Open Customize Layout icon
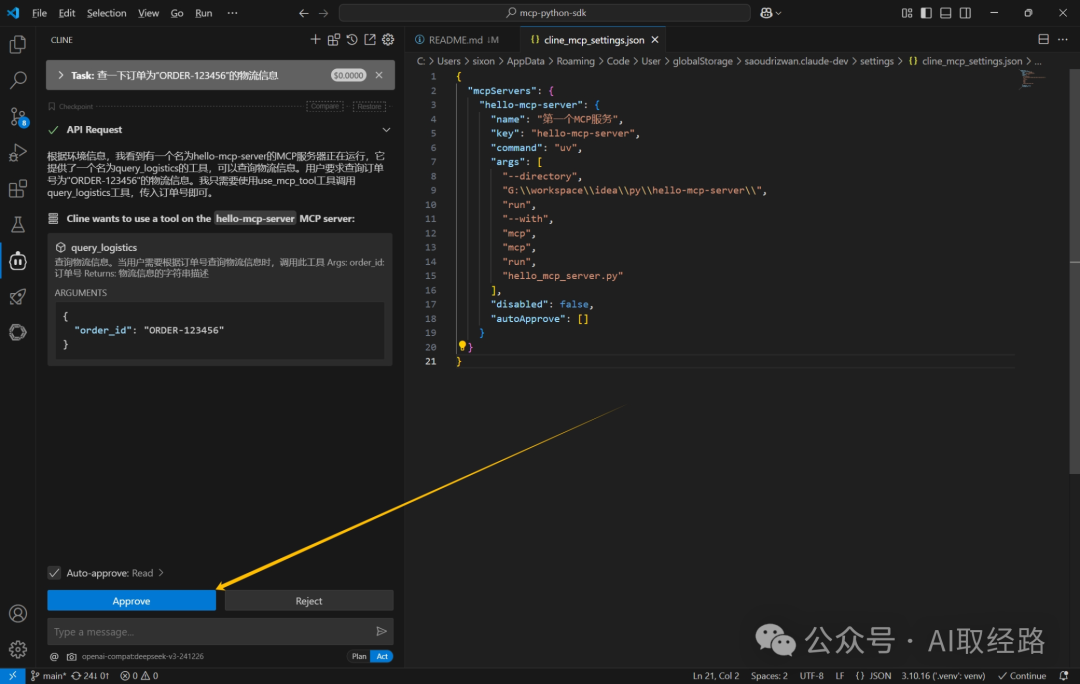Viewport: 1080px width, 684px height. click(x=906, y=13)
